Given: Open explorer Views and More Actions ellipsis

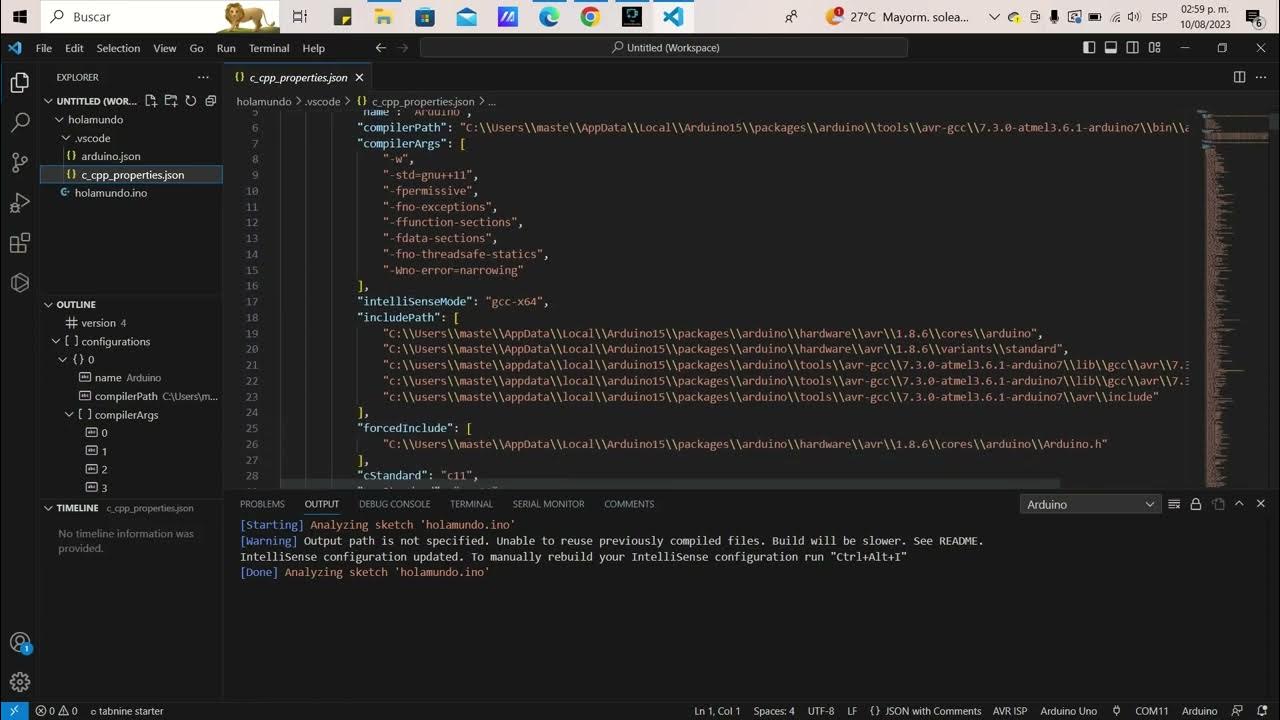Looking at the screenshot, I should click(x=204, y=77).
